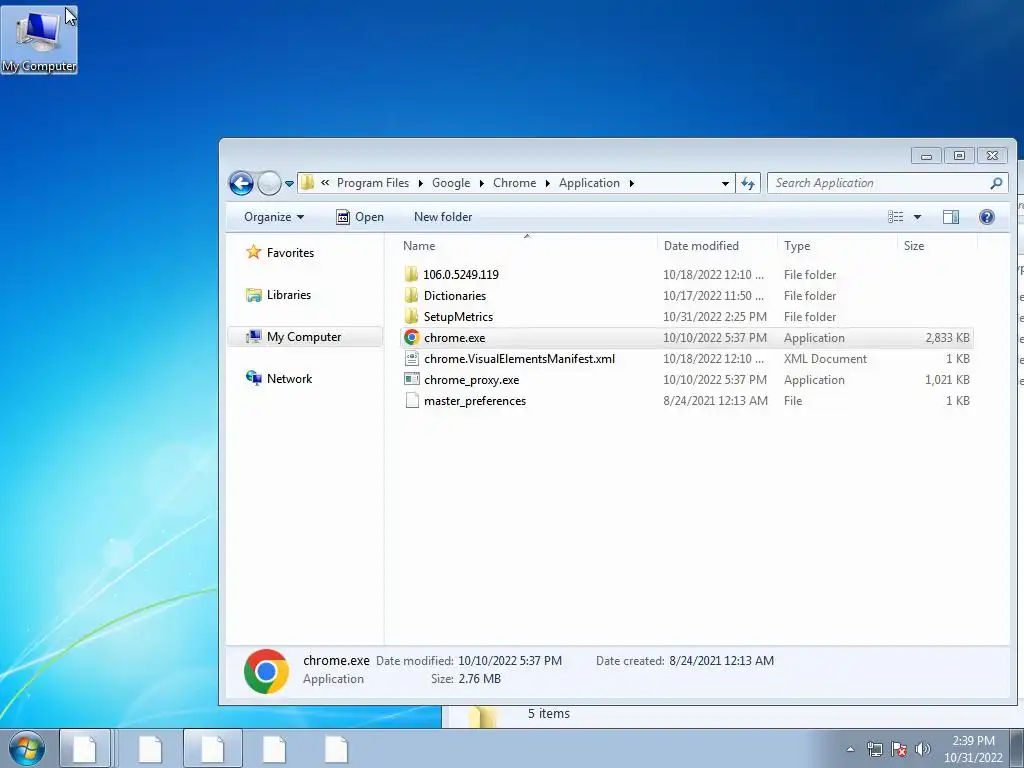The height and width of the screenshot is (768, 1024).
Task: Maximize the Explorer window
Action: click(x=959, y=155)
